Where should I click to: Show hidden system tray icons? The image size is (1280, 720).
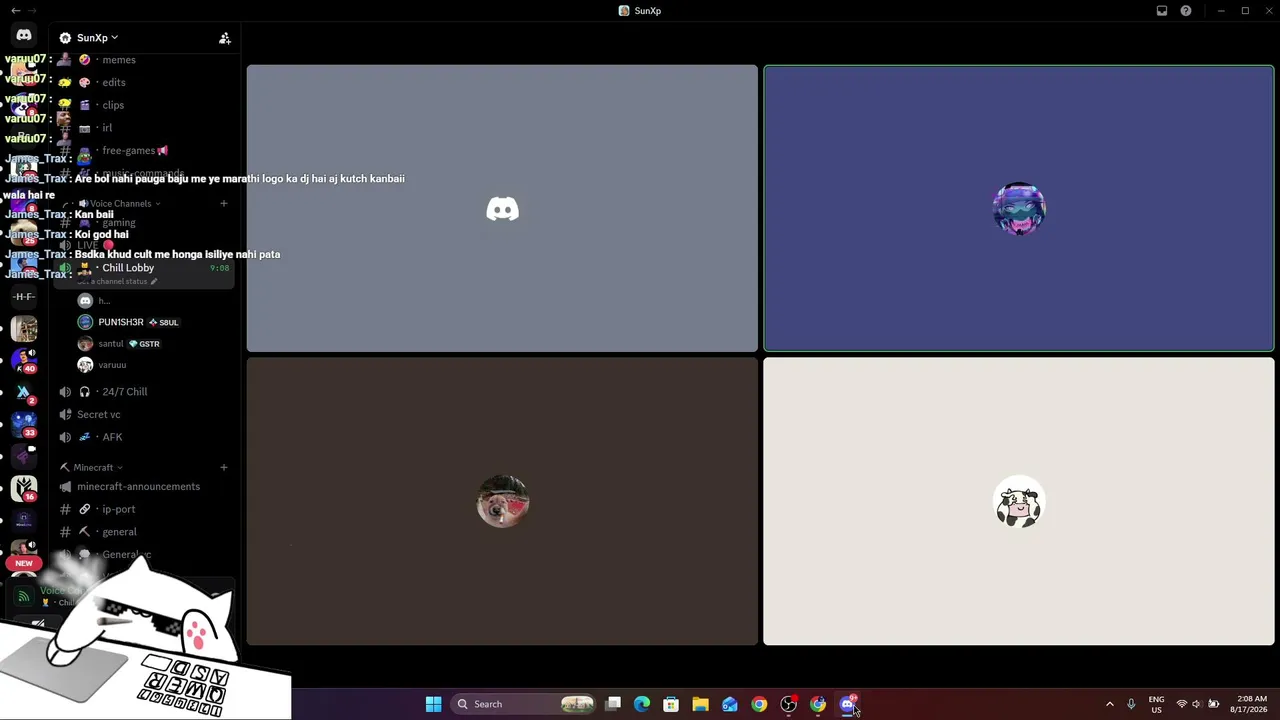(x=1109, y=704)
